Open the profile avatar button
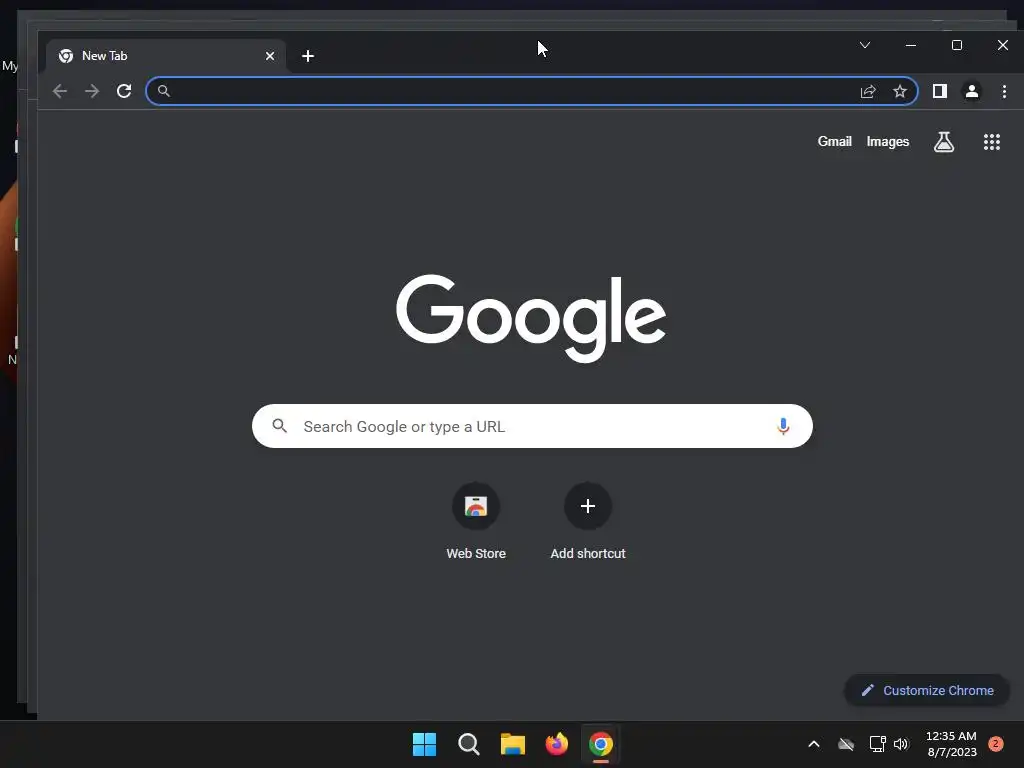 click(972, 91)
